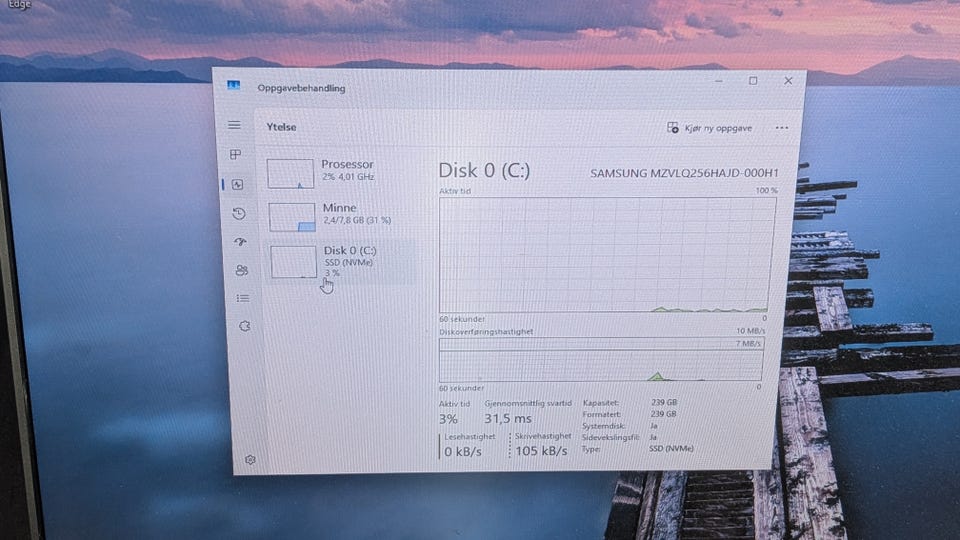
Task: Click the Aktiv tid disk graph
Action: (x=607, y=255)
